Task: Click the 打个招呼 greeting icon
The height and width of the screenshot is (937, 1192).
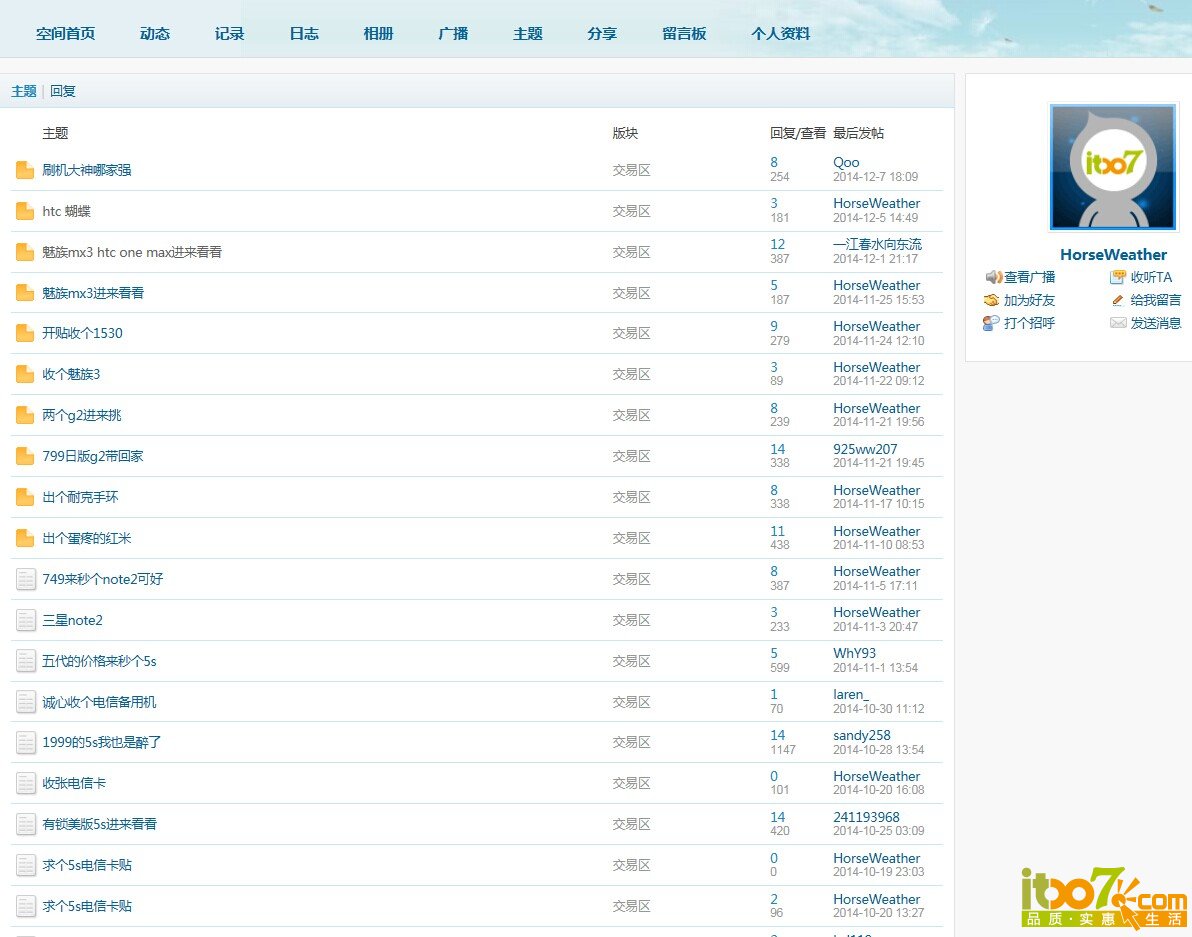Action: pyautogui.click(x=991, y=323)
